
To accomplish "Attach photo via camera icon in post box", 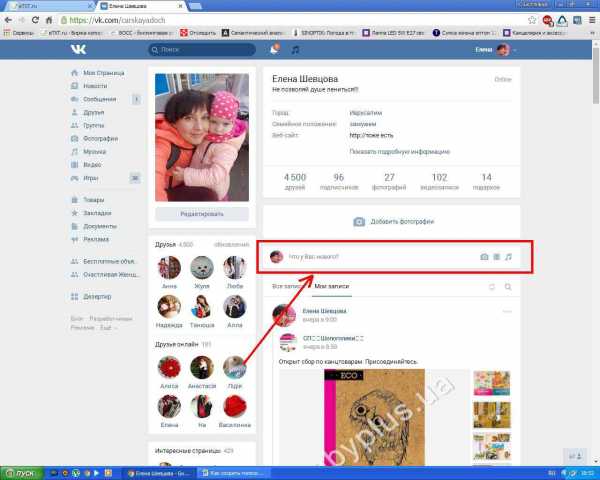I will tap(484, 257).
